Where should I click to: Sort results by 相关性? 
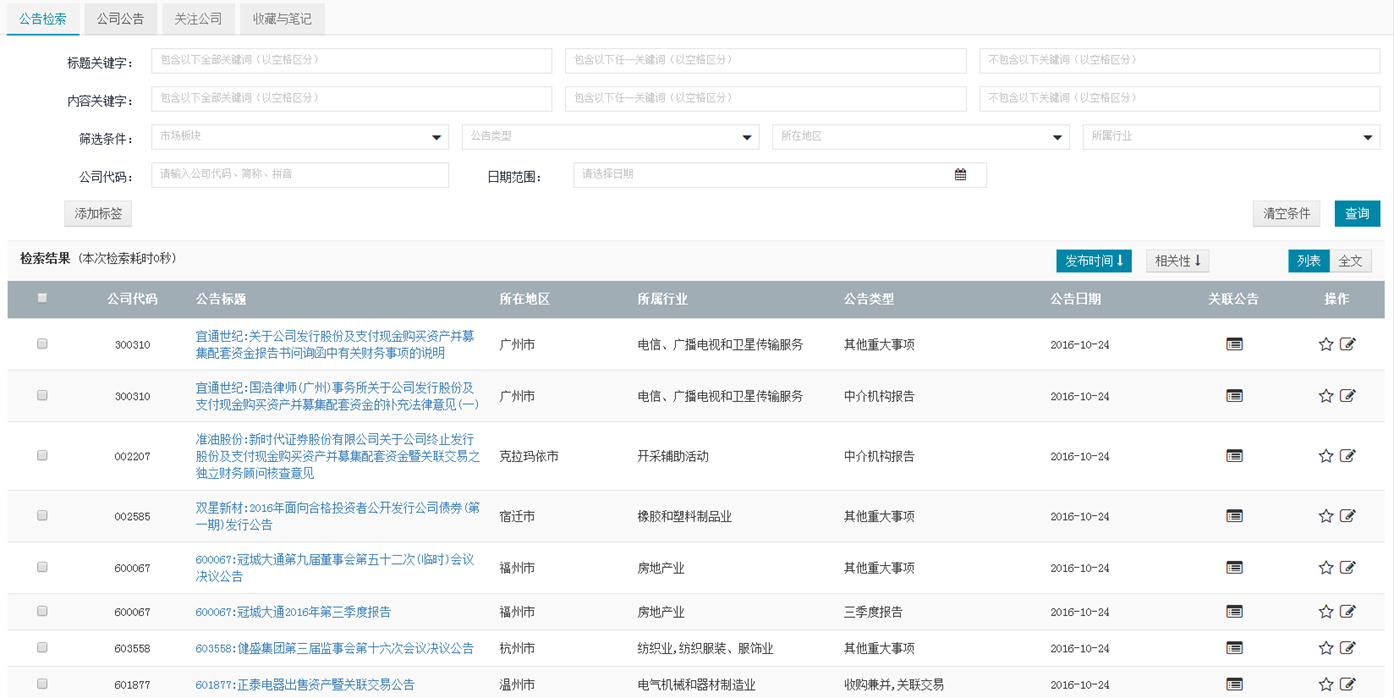click(x=1178, y=261)
